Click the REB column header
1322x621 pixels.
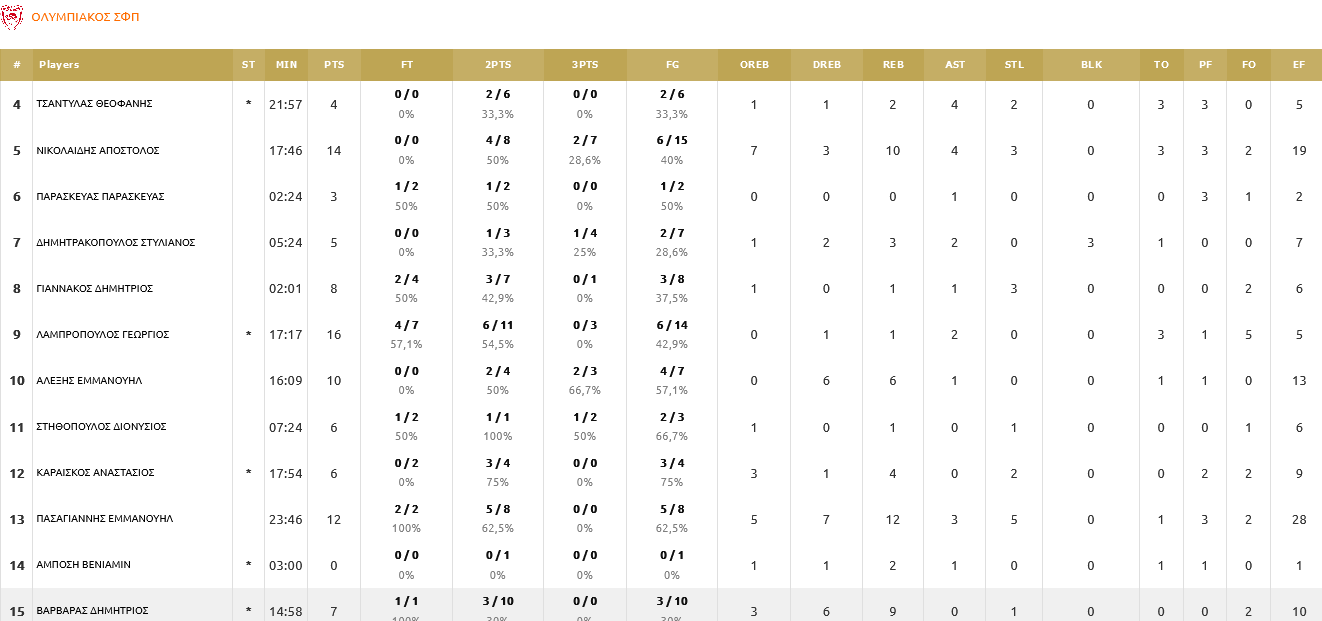click(893, 65)
